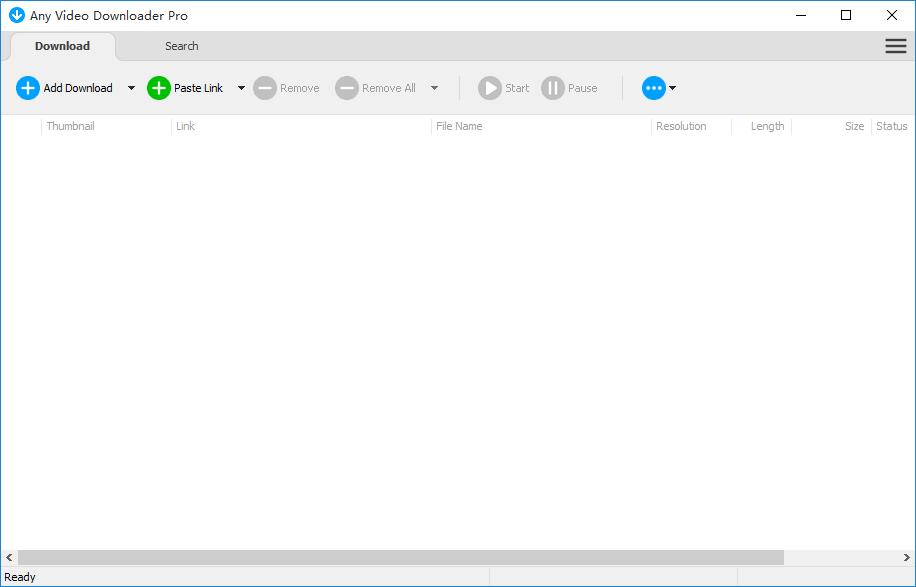Screen dimensions: 916x587
Task: Maximize the Any Video Downloader Pro window
Action: [x=846, y=15]
